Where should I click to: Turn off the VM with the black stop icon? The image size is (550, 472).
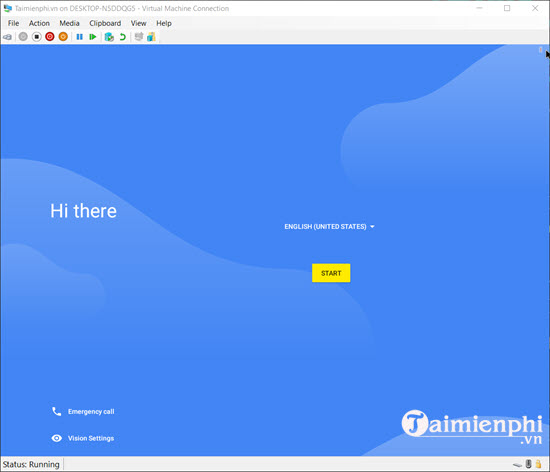36,36
